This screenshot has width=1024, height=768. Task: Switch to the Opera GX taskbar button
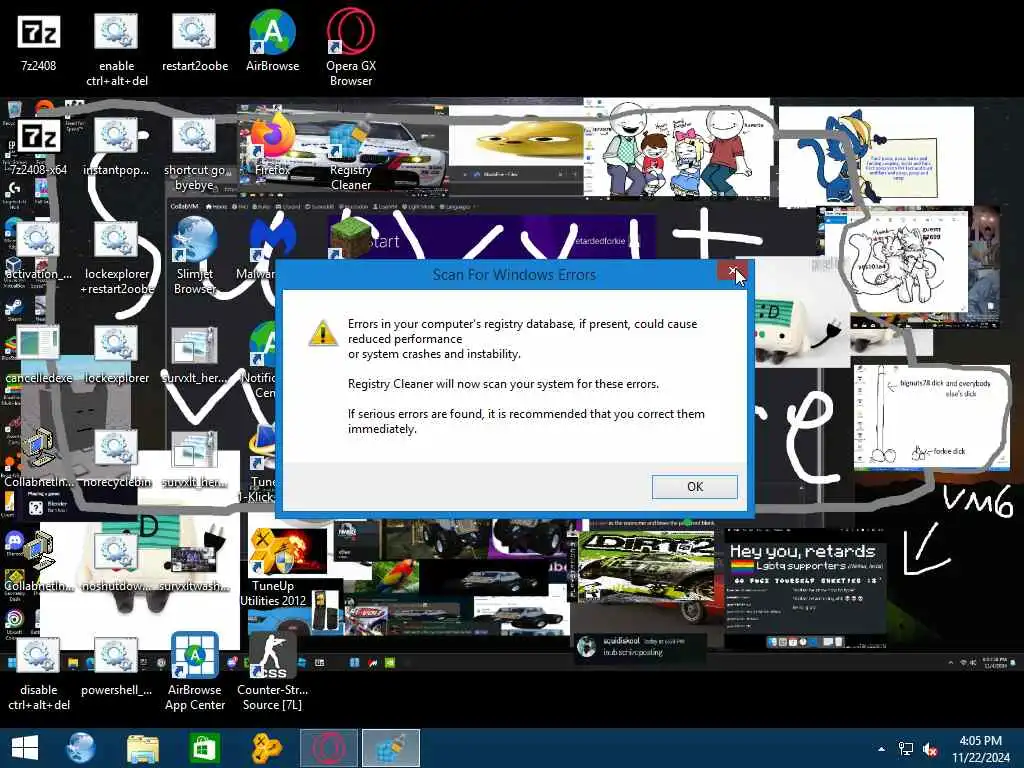coord(328,748)
